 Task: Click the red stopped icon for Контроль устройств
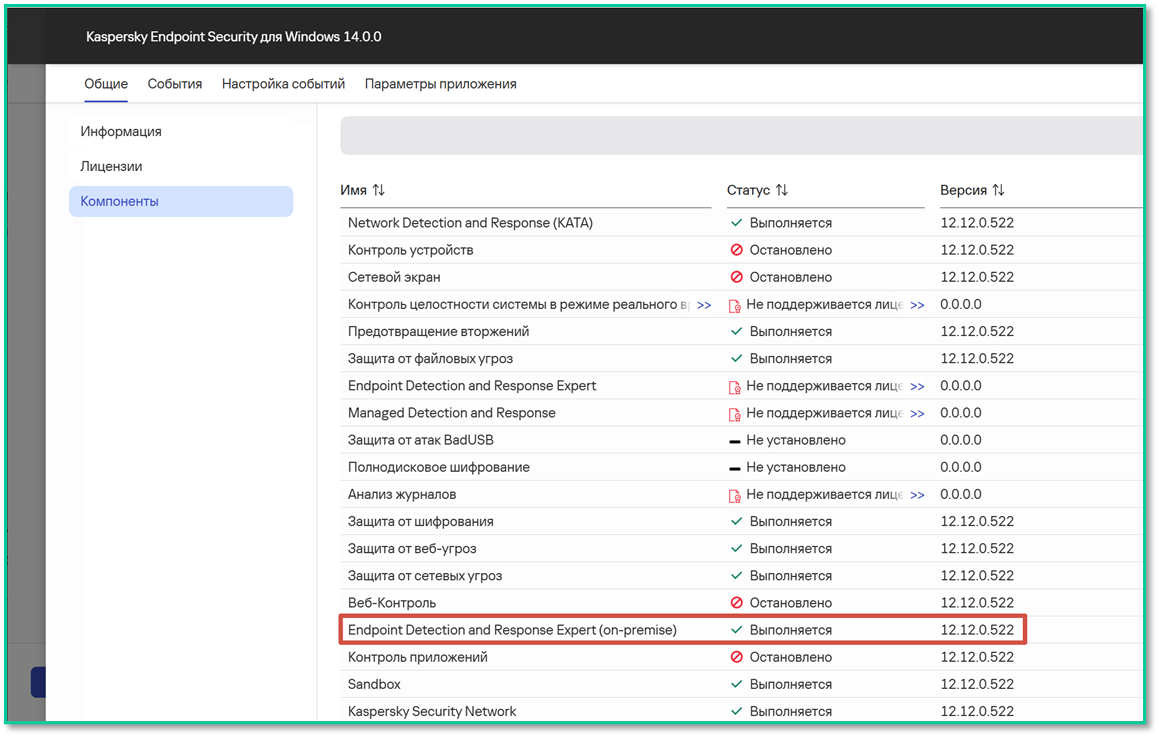click(736, 251)
